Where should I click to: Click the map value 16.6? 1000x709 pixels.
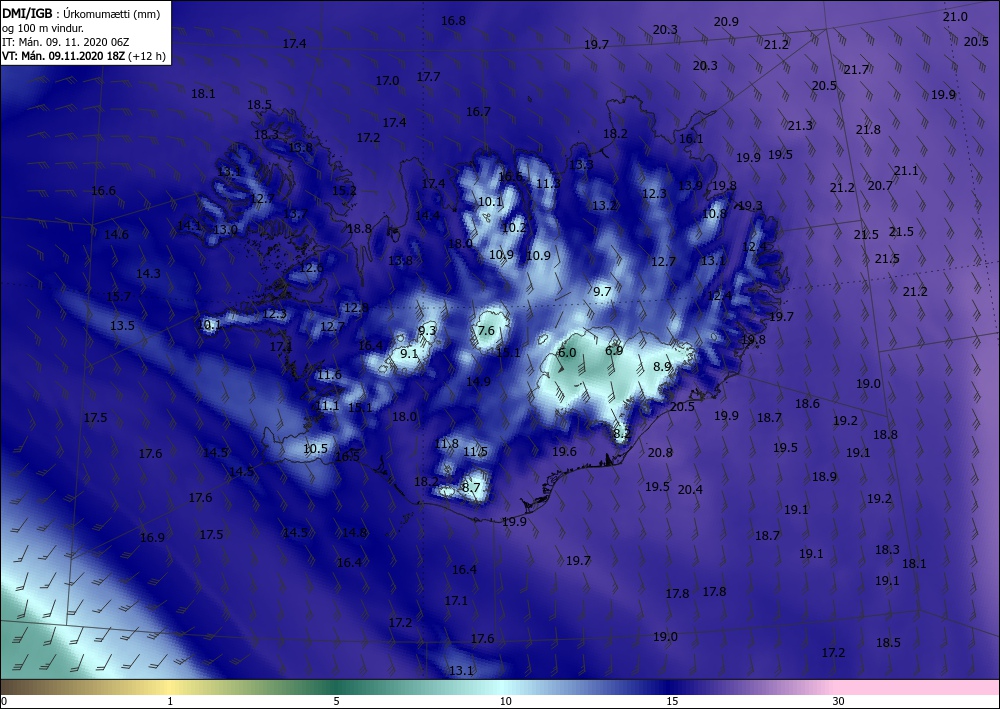point(103,191)
